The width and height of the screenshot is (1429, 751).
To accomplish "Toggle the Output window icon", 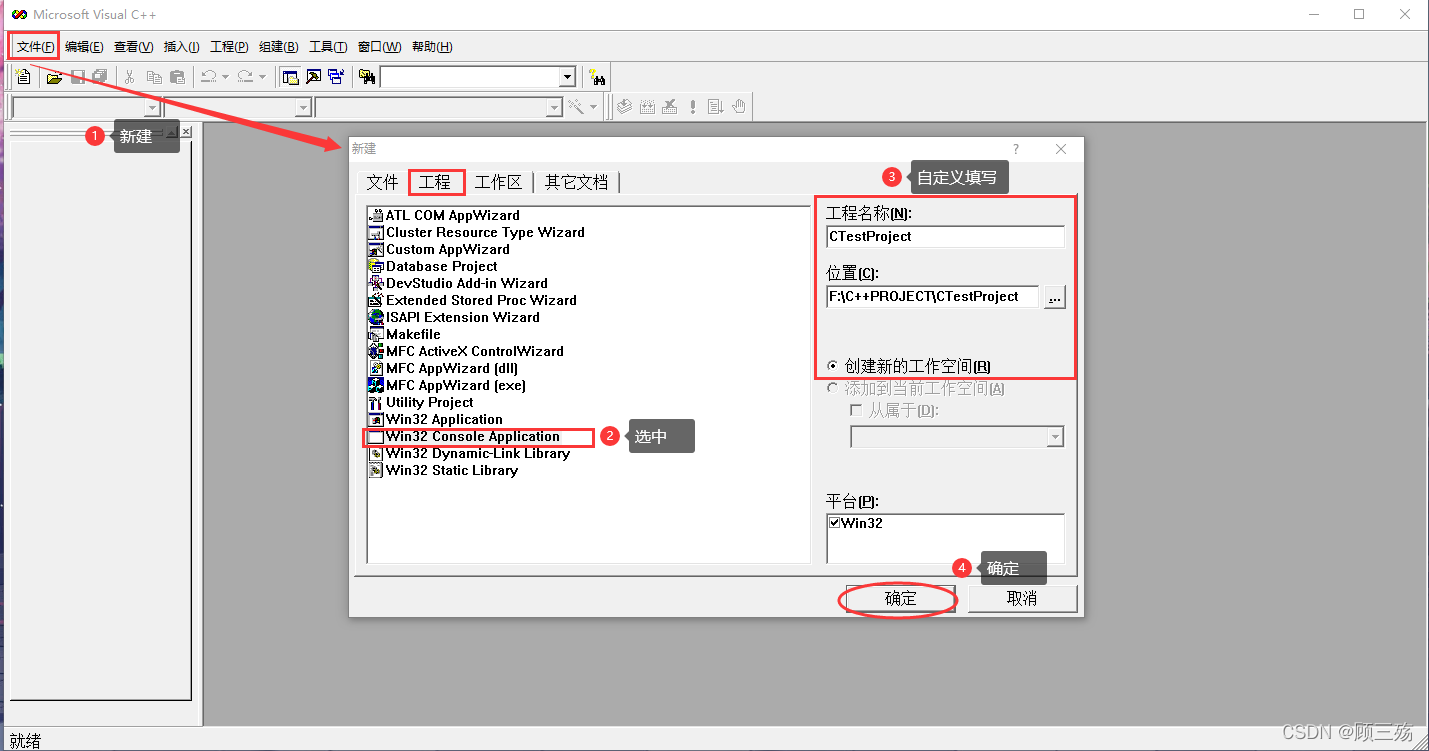I will [313, 77].
